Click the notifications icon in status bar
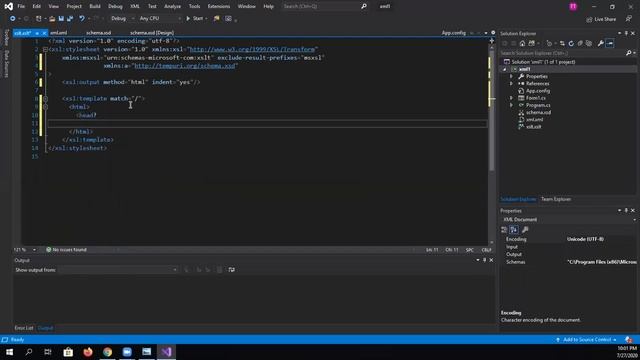Screen dimensions: 640x360 tap(629, 340)
